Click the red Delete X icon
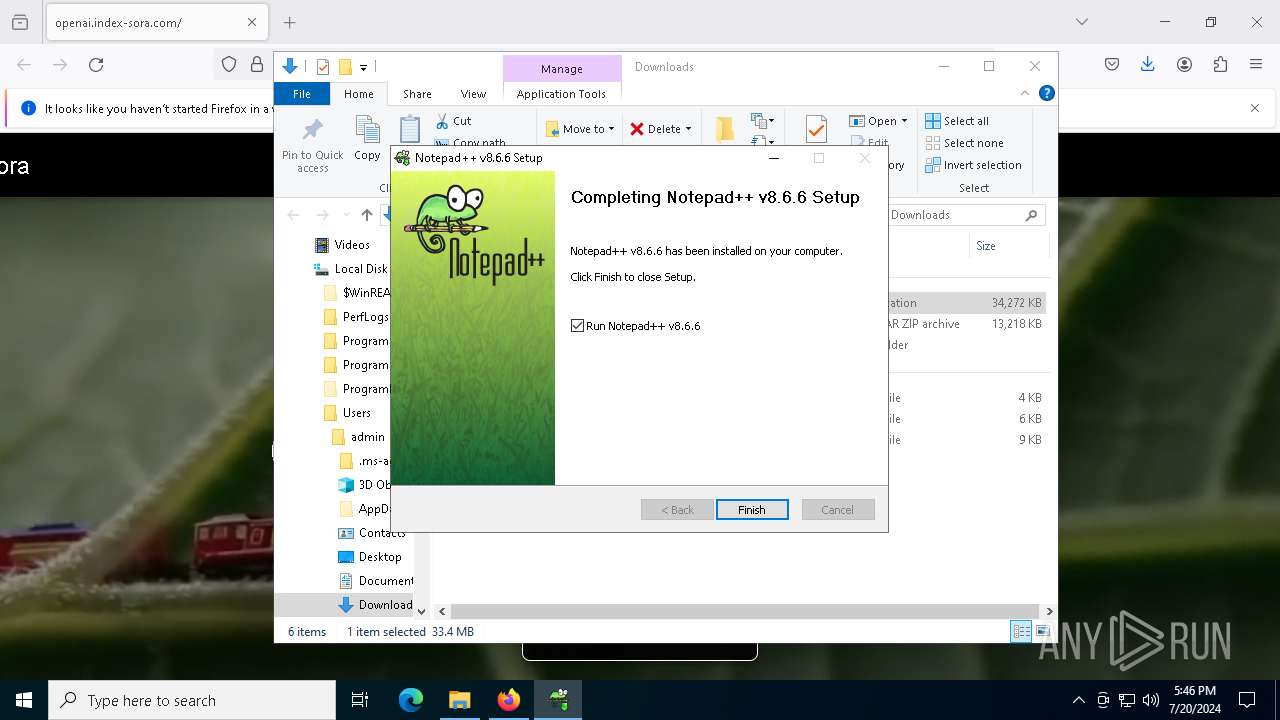 click(x=637, y=129)
